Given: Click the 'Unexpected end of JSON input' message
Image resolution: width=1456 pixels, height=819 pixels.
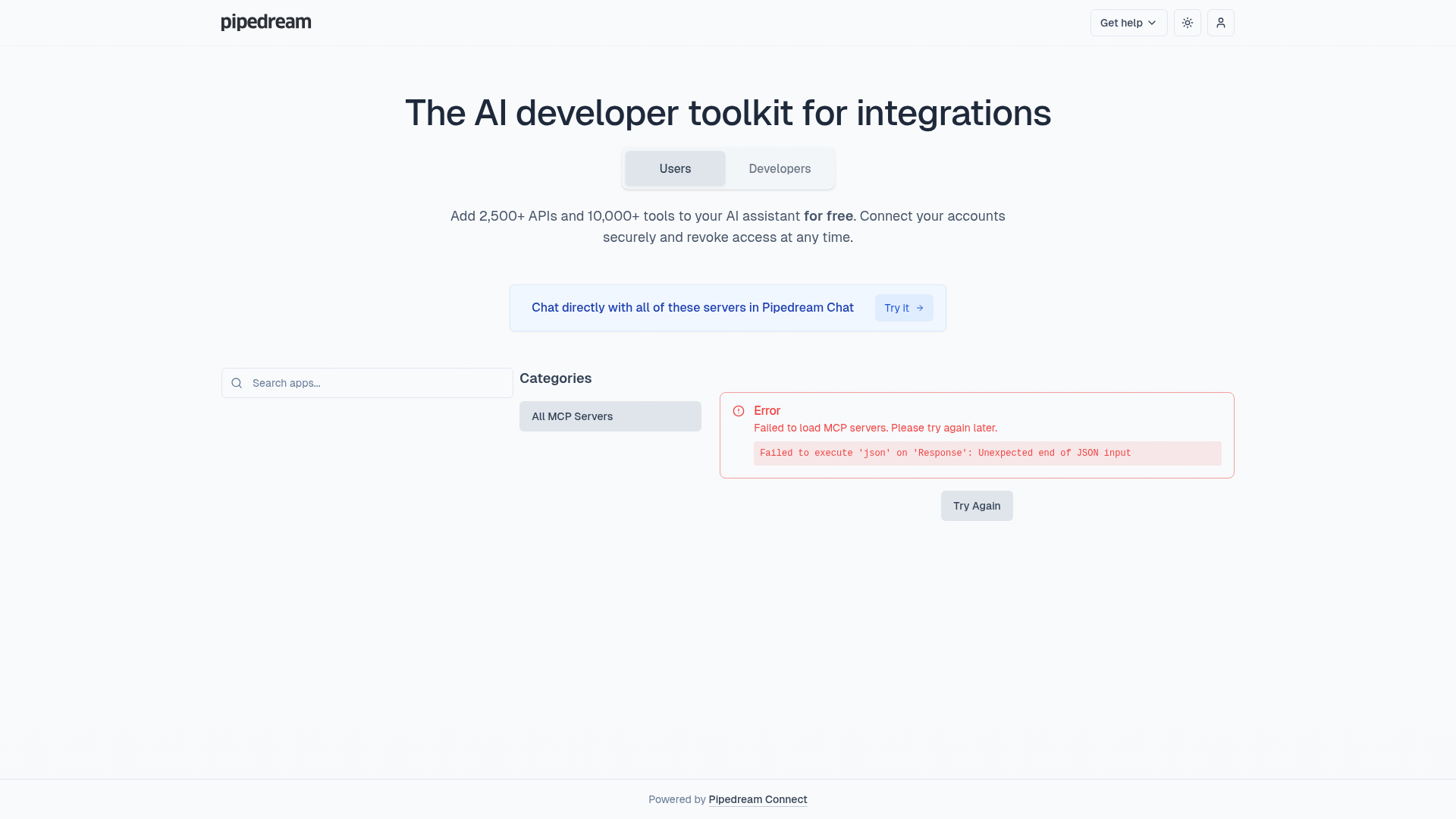Looking at the screenshot, I should tap(987, 453).
